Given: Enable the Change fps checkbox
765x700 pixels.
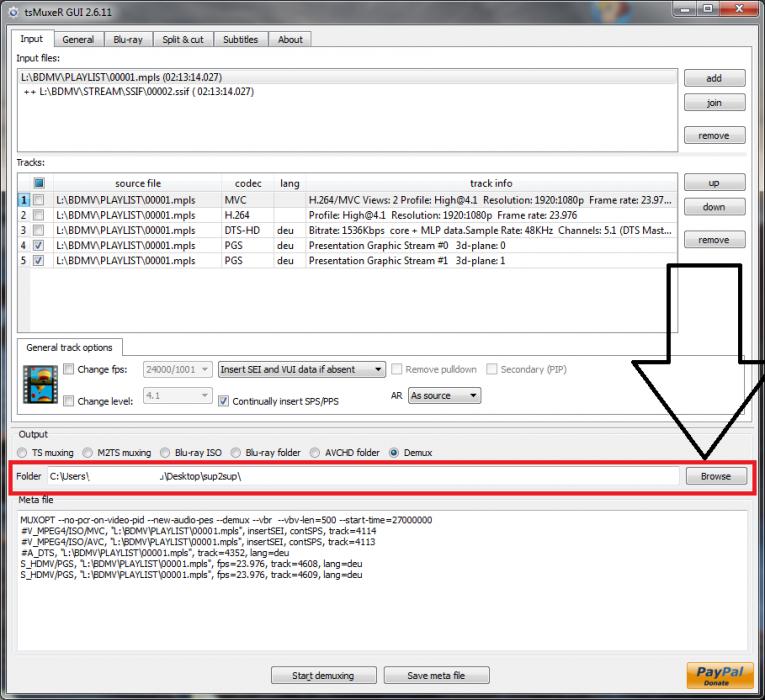Looking at the screenshot, I should [69, 369].
